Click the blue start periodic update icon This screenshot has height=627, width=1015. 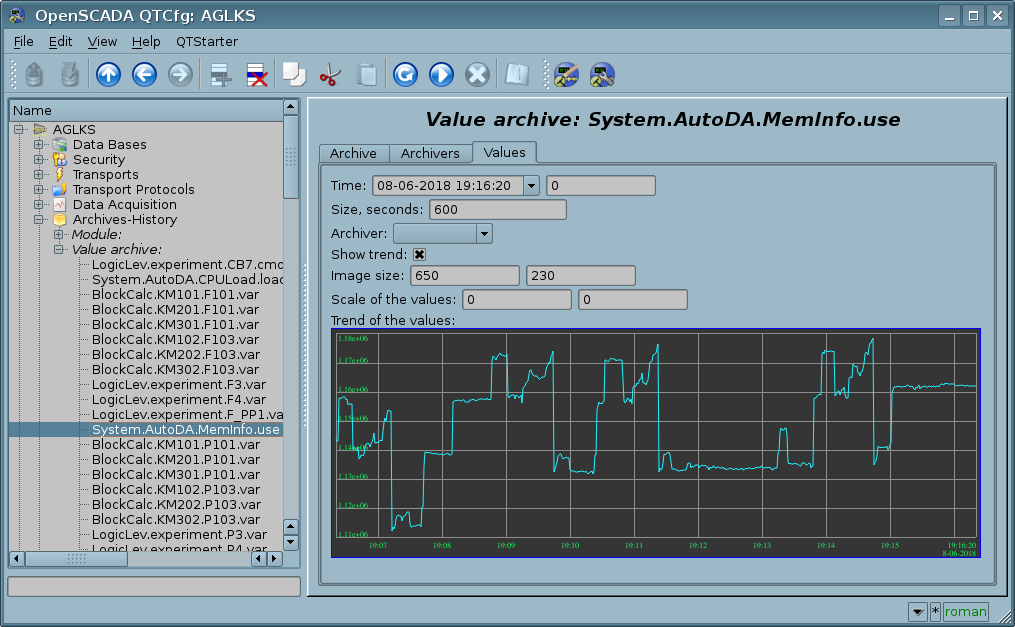pos(441,75)
